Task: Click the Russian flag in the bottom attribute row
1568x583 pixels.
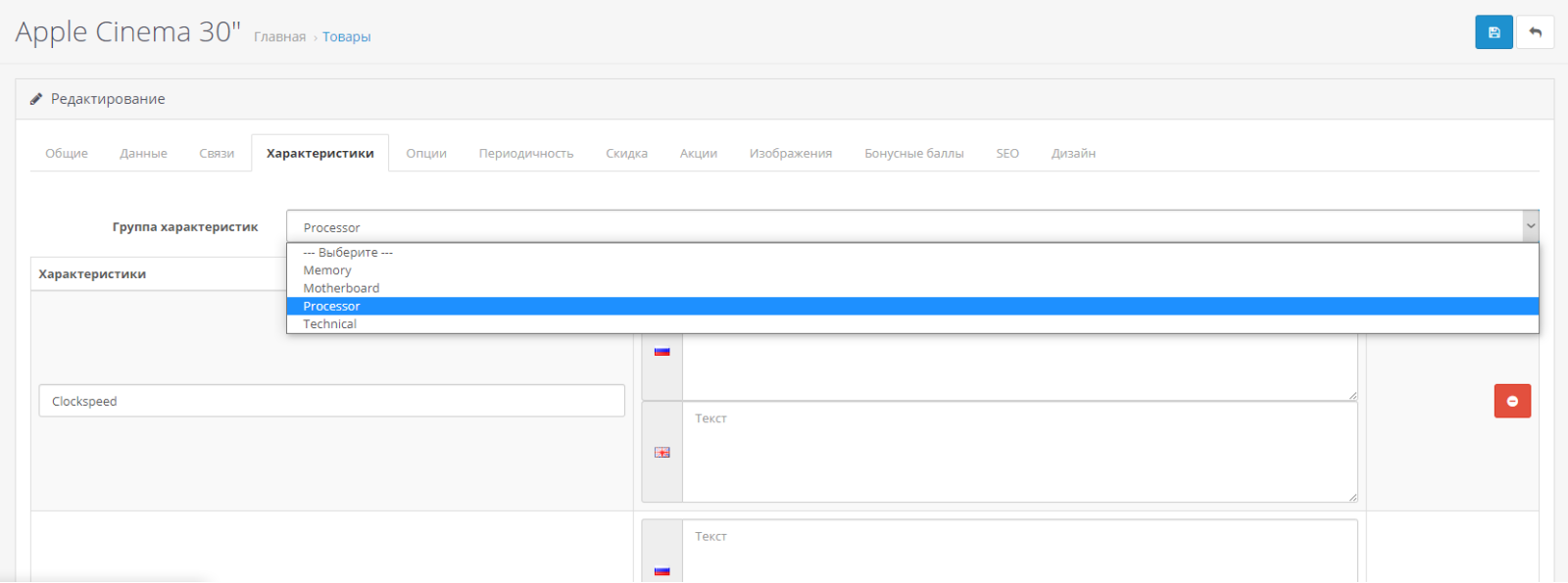Action: [662, 570]
